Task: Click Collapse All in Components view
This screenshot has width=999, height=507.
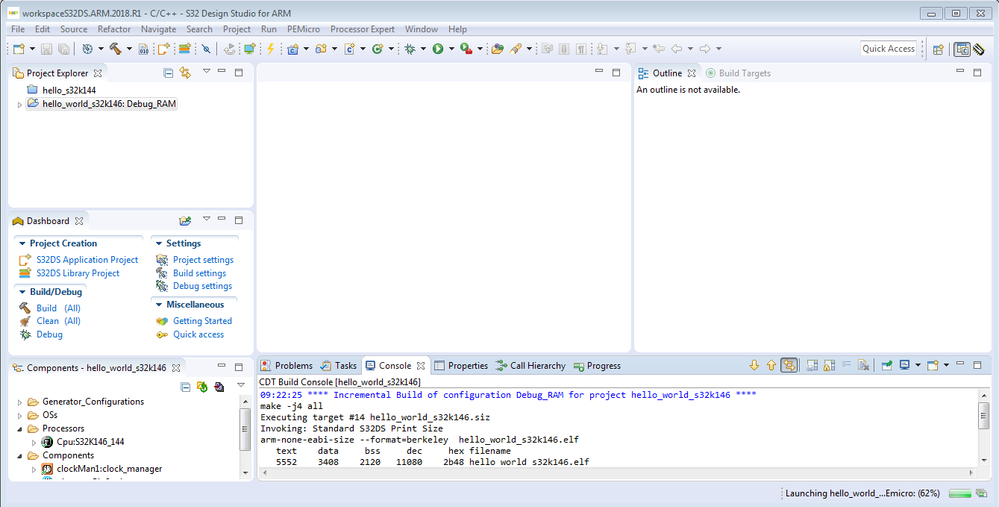Action: point(185,387)
